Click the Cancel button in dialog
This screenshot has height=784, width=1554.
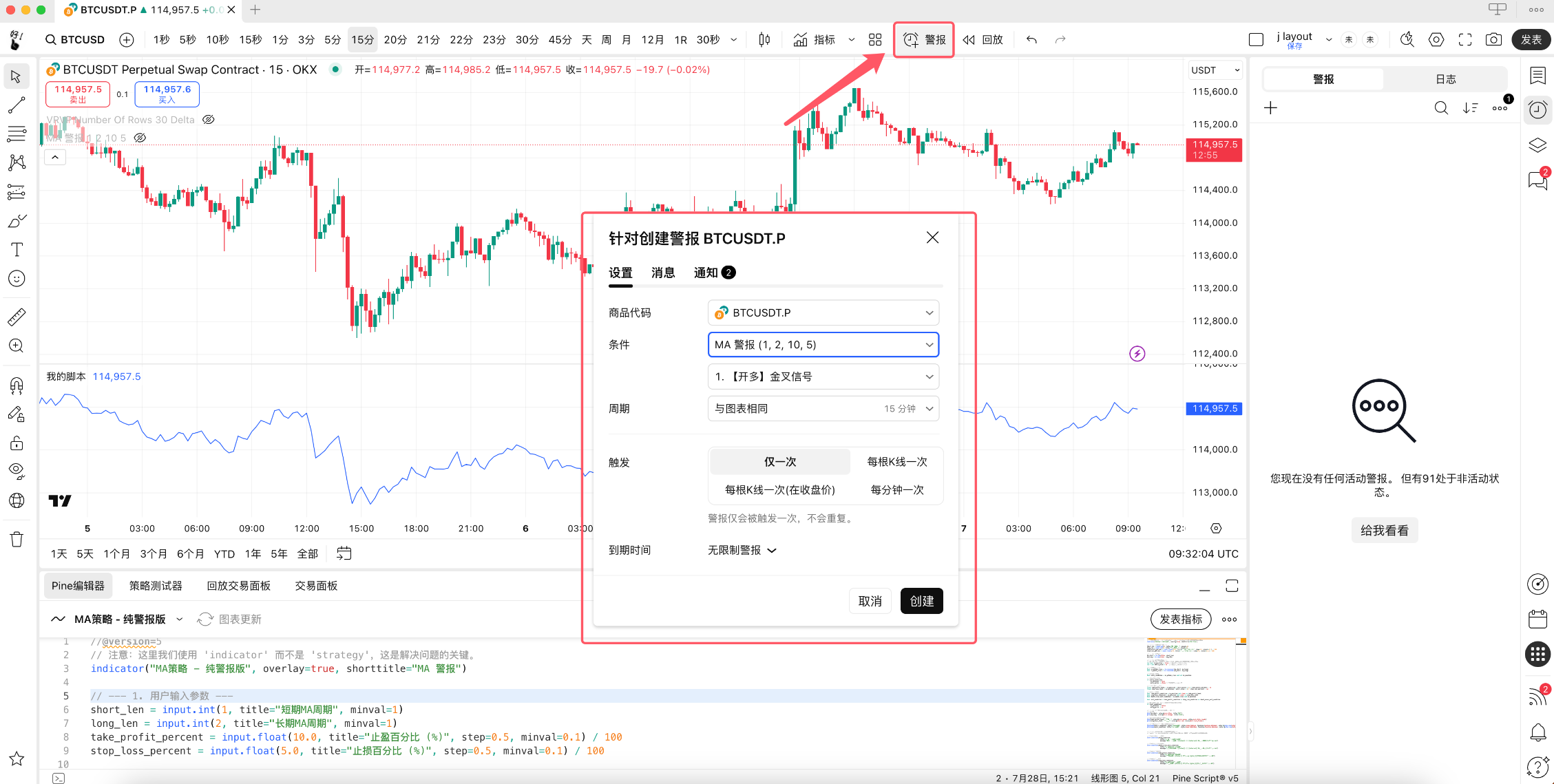[x=870, y=601]
